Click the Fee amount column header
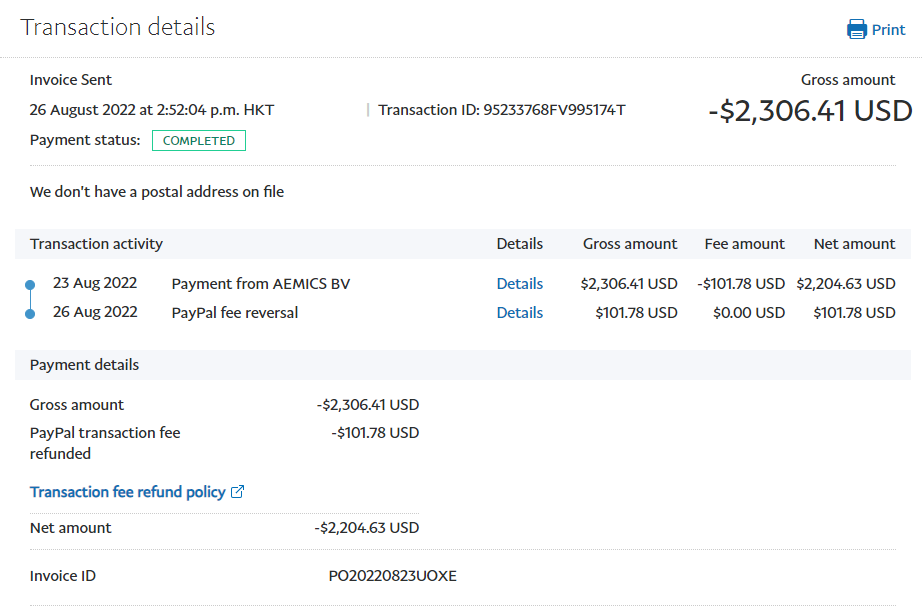 (744, 244)
